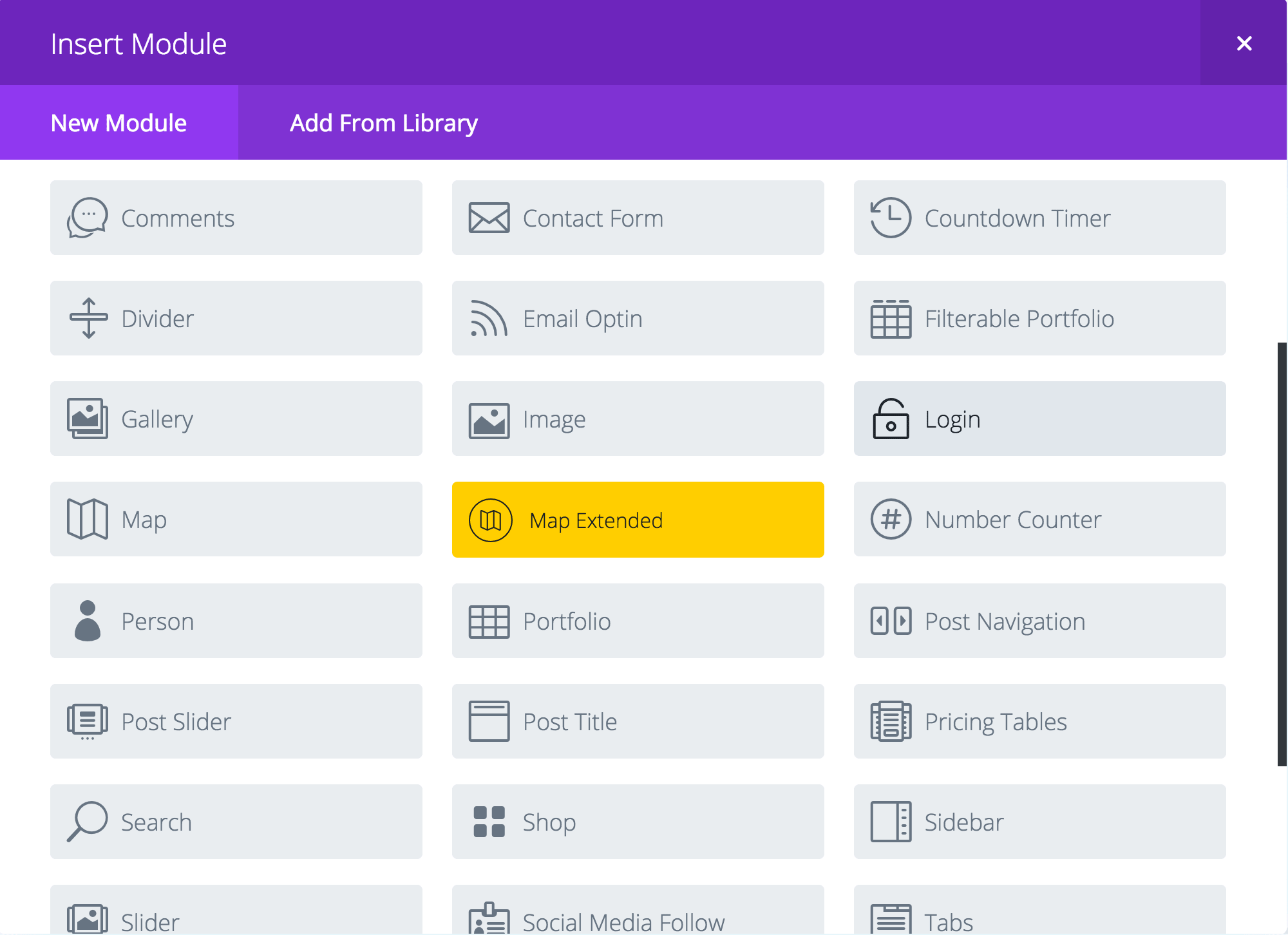1288x935 pixels.
Task: Click the Map Extended folded-map icon
Action: pos(489,519)
